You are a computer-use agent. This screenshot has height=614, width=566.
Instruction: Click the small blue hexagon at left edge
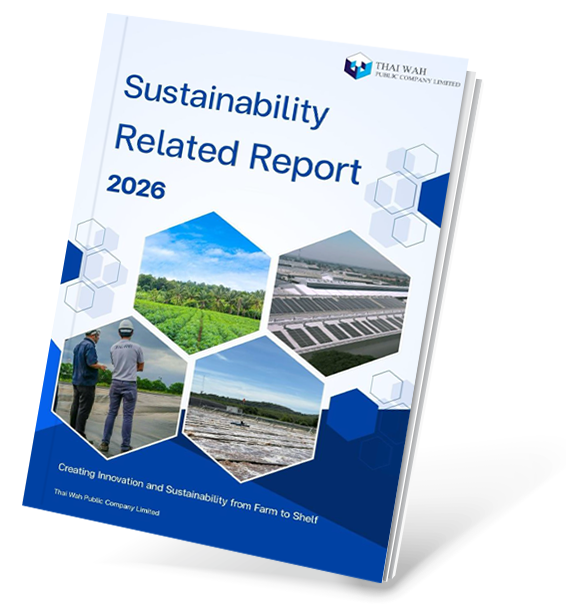(x=70, y=262)
